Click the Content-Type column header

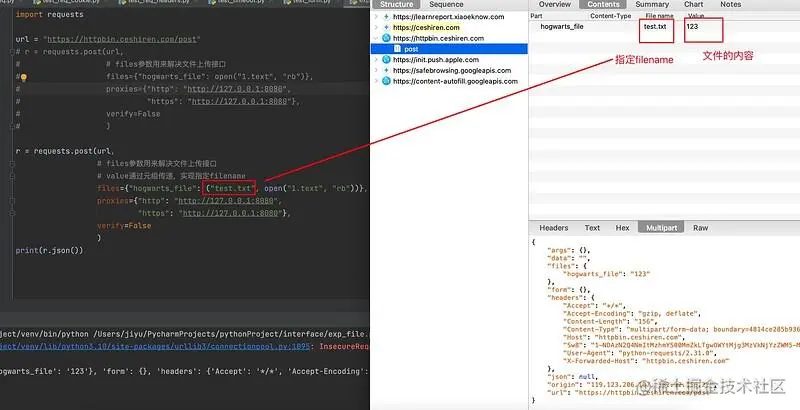610,16
